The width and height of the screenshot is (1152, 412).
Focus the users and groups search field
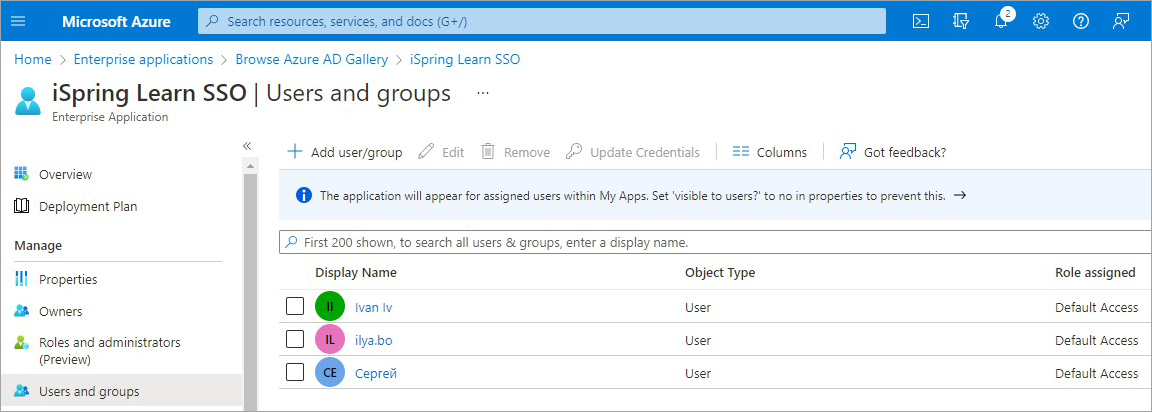click(x=714, y=242)
